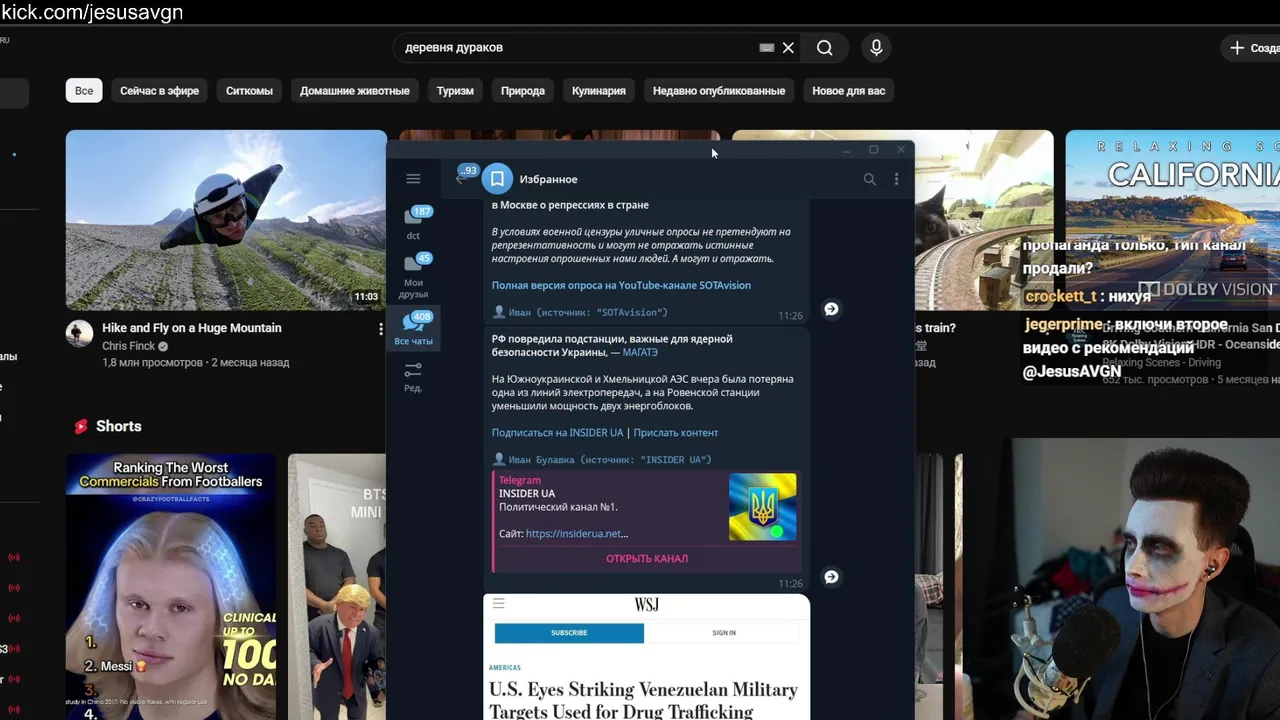Select the Природа filter chip
The image size is (1280, 720).
523,91
